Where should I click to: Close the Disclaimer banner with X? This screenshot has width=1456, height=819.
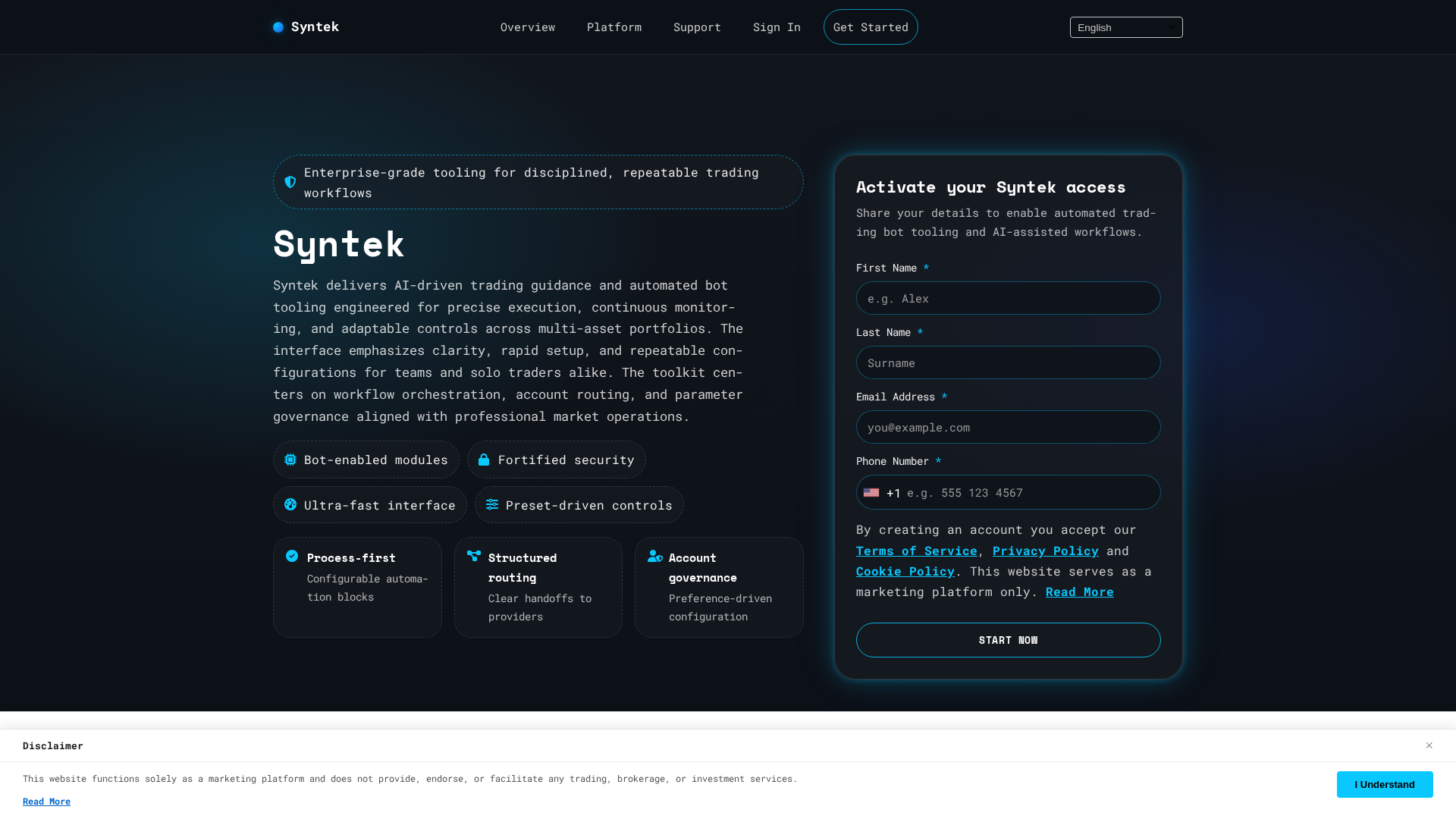click(x=1429, y=745)
